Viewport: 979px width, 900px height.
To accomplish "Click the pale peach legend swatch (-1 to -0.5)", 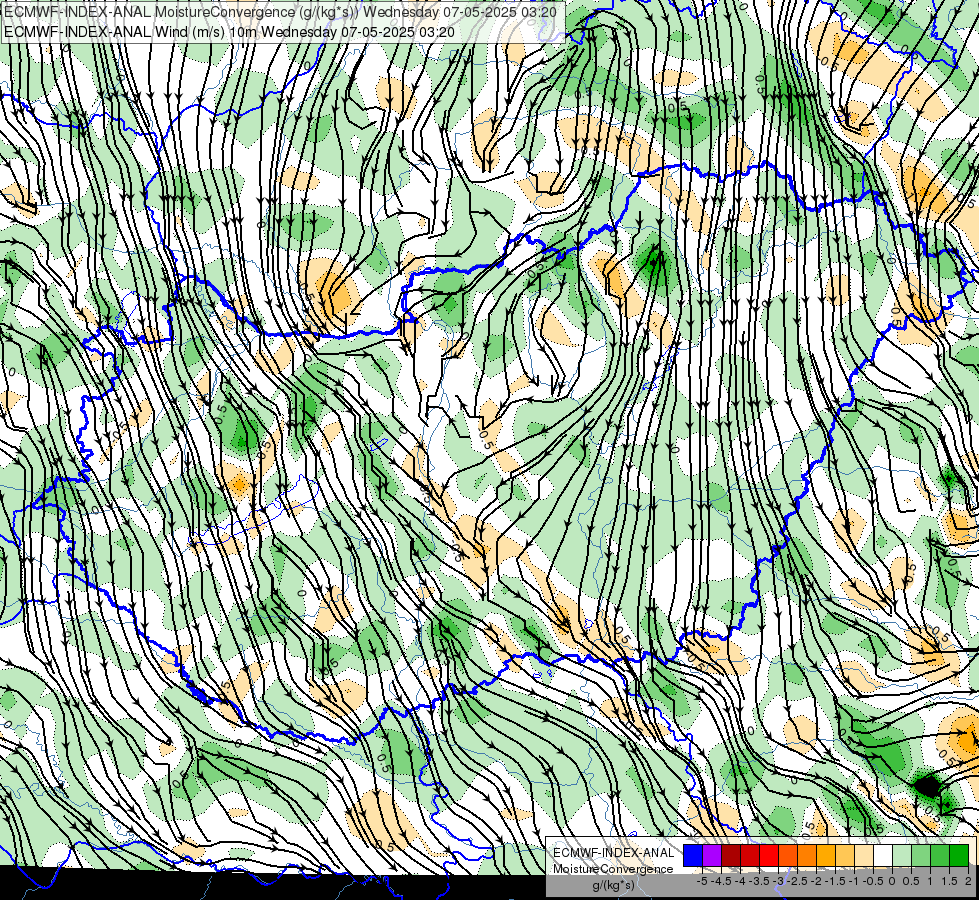I will pyautogui.click(x=863, y=855).
